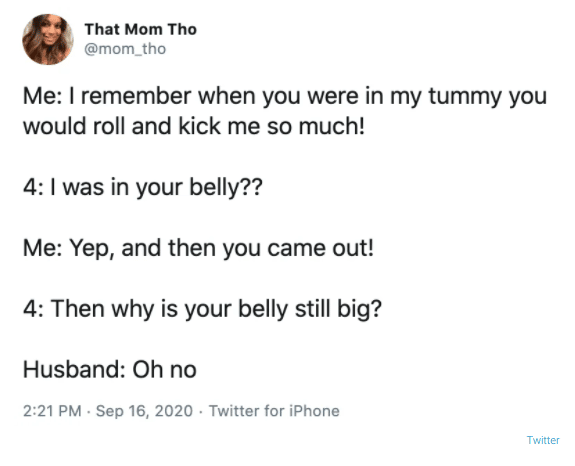Click the line "4: I was in your belly??"
575x466 pixels.
pyautogui.click(x=143, y=188)
